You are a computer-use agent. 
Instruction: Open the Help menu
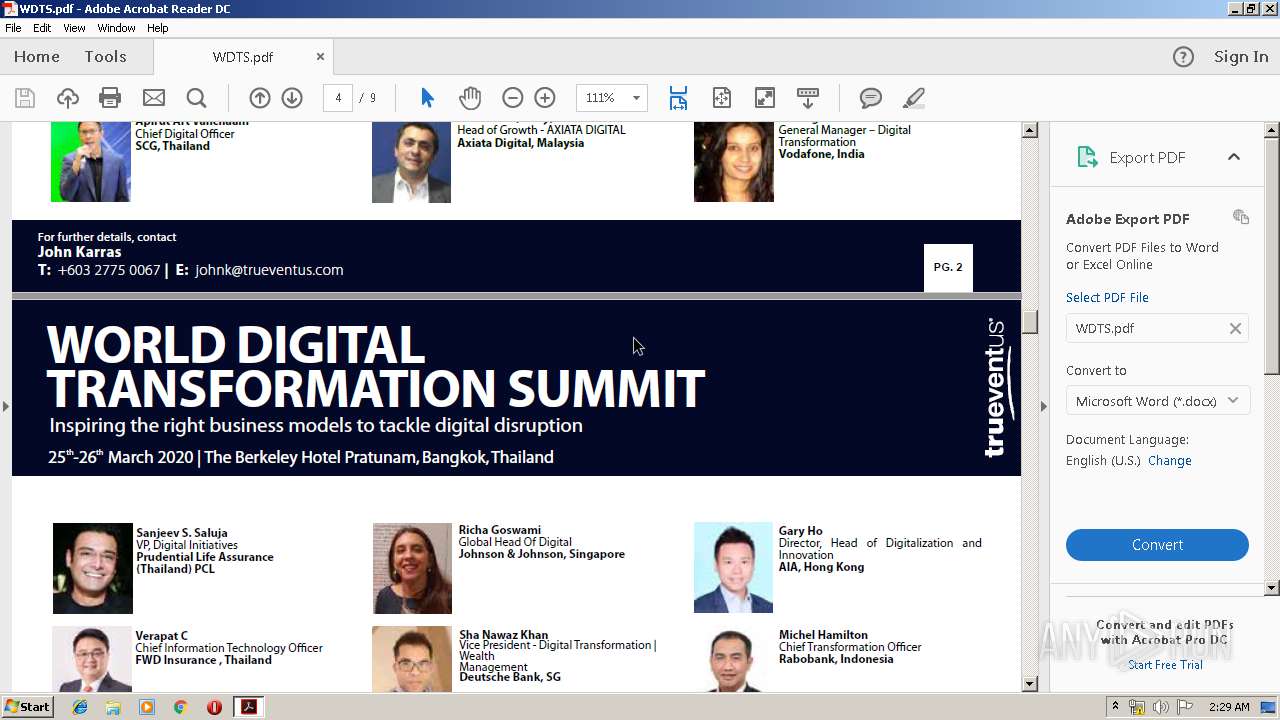click(158, 28)
